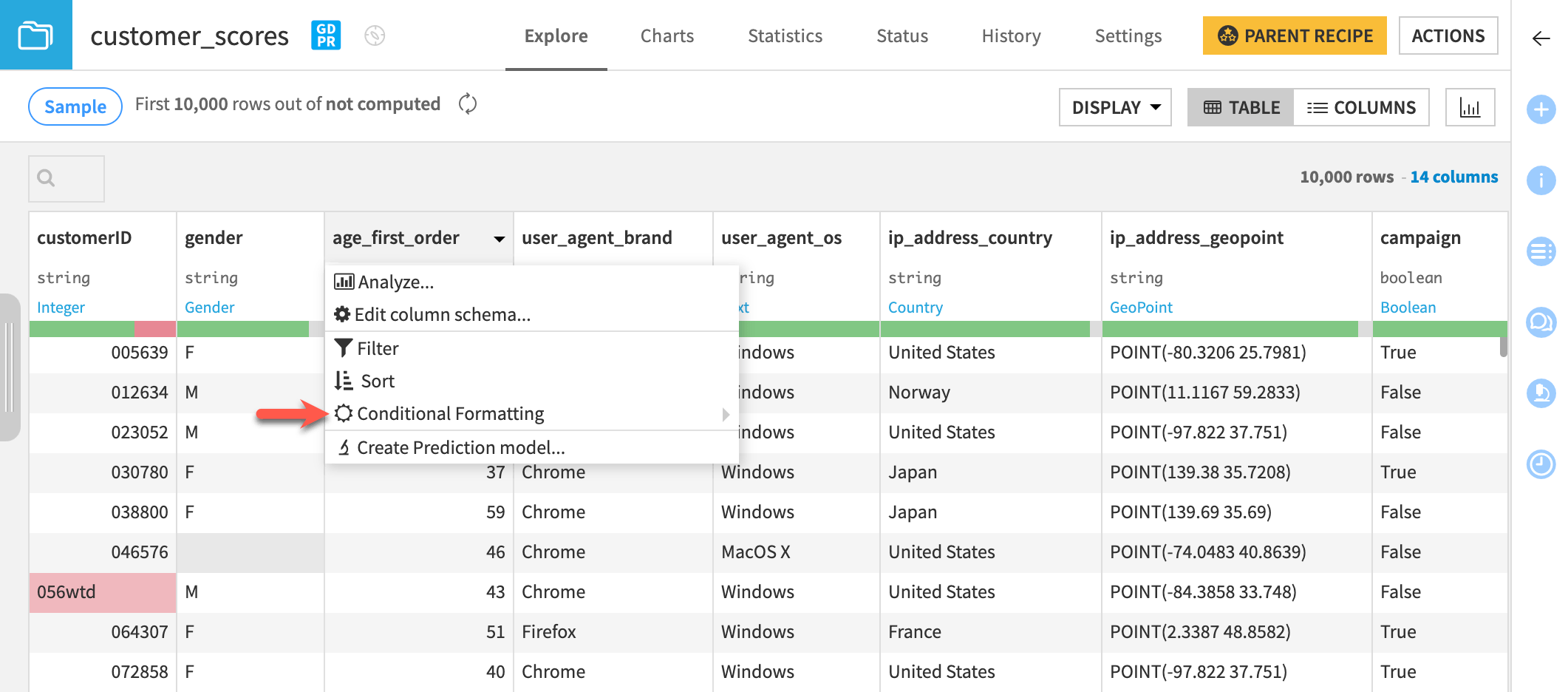Click the compass icon beside dataset name
The image size is (1568, 692).
pyautogui.click(x=375, y=35)
